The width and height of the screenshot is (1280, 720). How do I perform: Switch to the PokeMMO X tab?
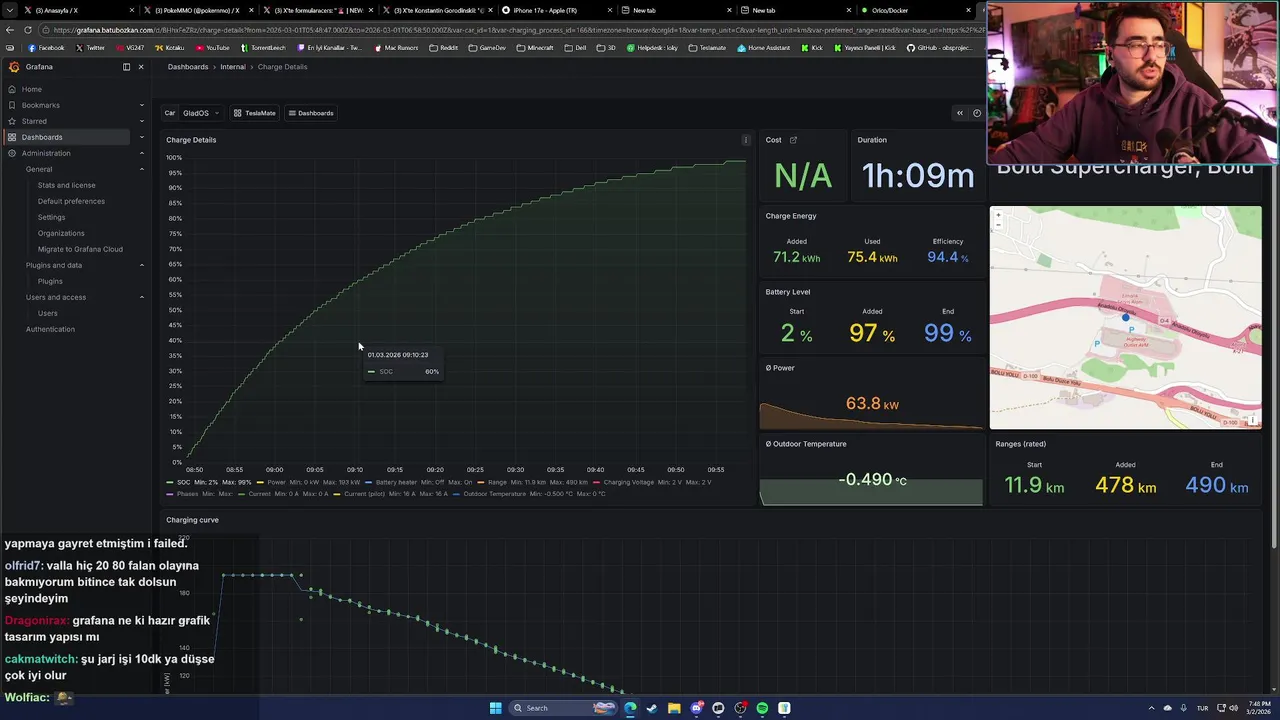coord(198,10)
